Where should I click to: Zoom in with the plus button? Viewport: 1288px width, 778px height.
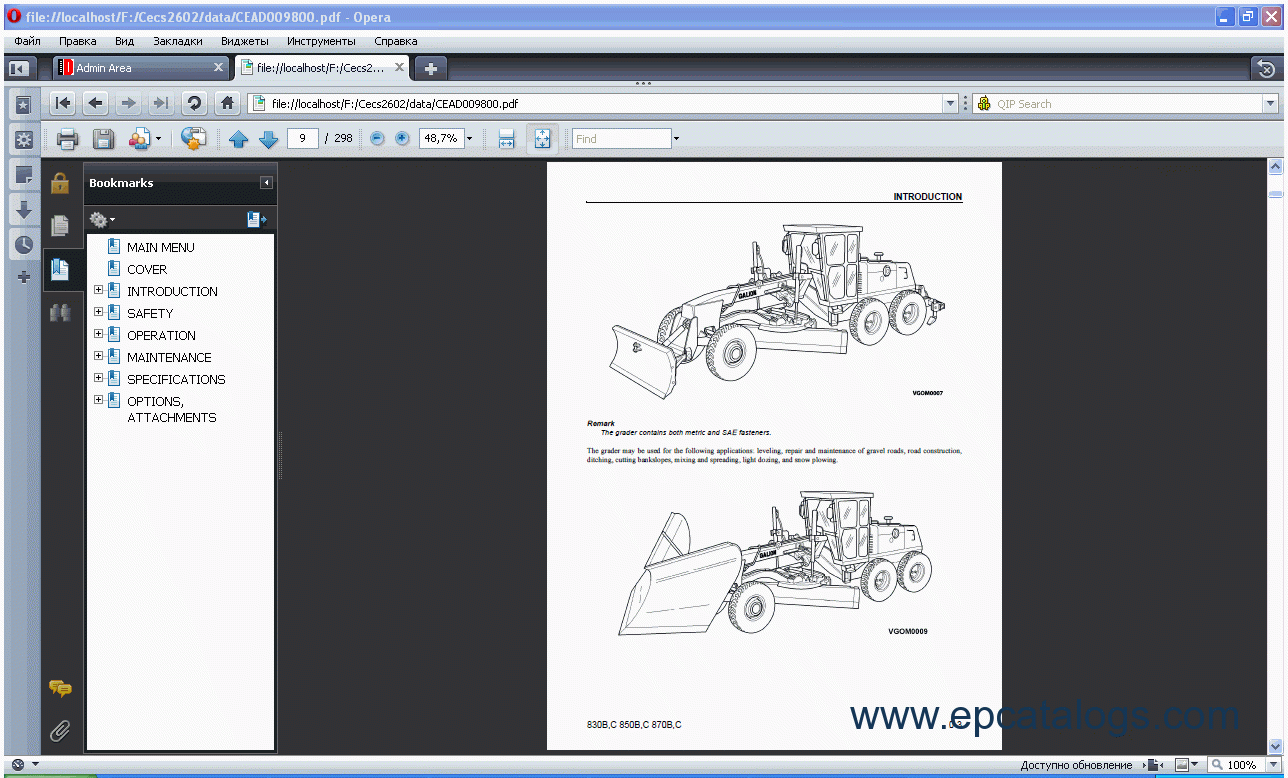point(402,139)
